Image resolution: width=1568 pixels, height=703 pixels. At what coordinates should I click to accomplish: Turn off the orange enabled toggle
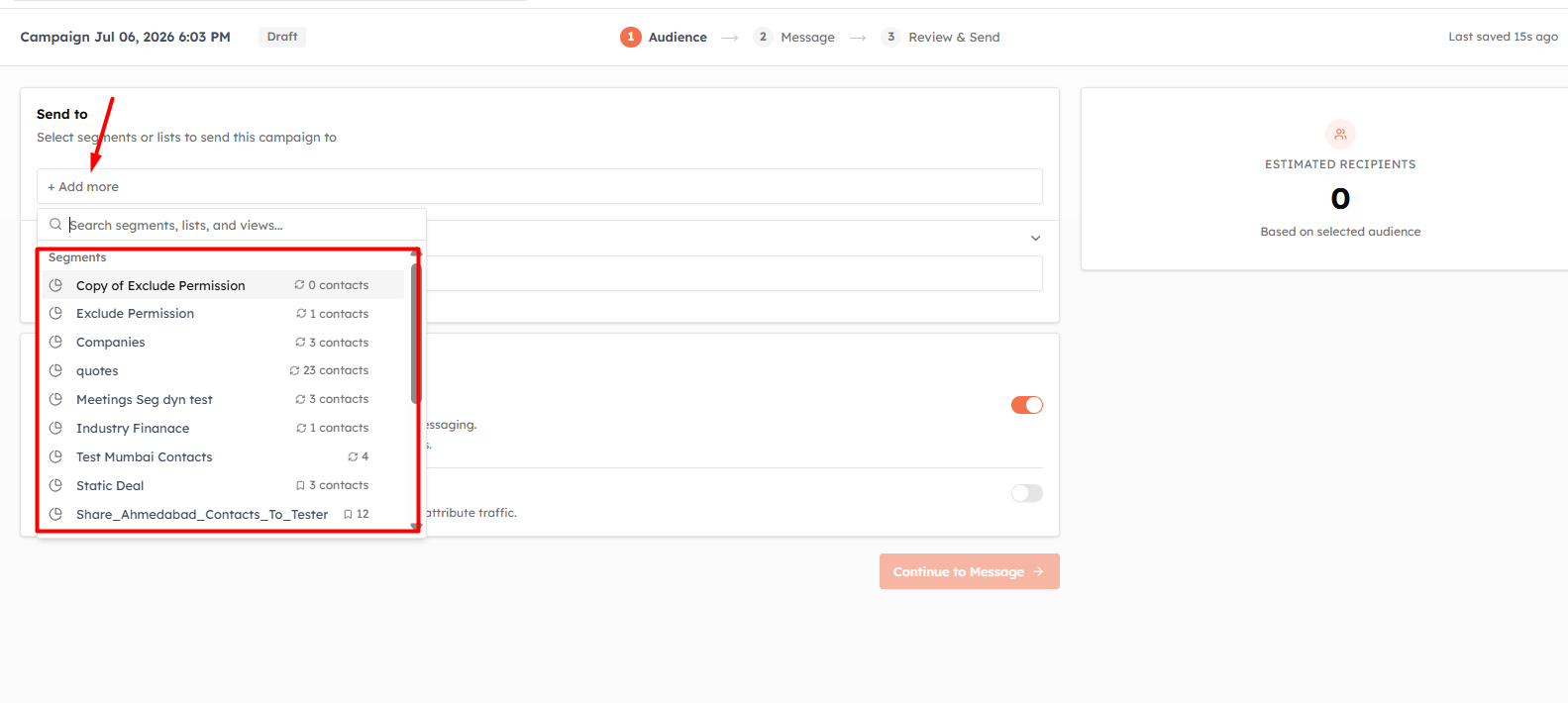[1027, 405]
